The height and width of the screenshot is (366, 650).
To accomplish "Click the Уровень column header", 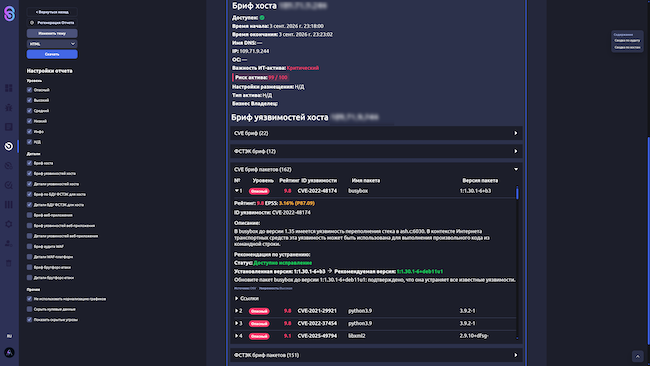I will pyautogui.click(x=263, y=181).
